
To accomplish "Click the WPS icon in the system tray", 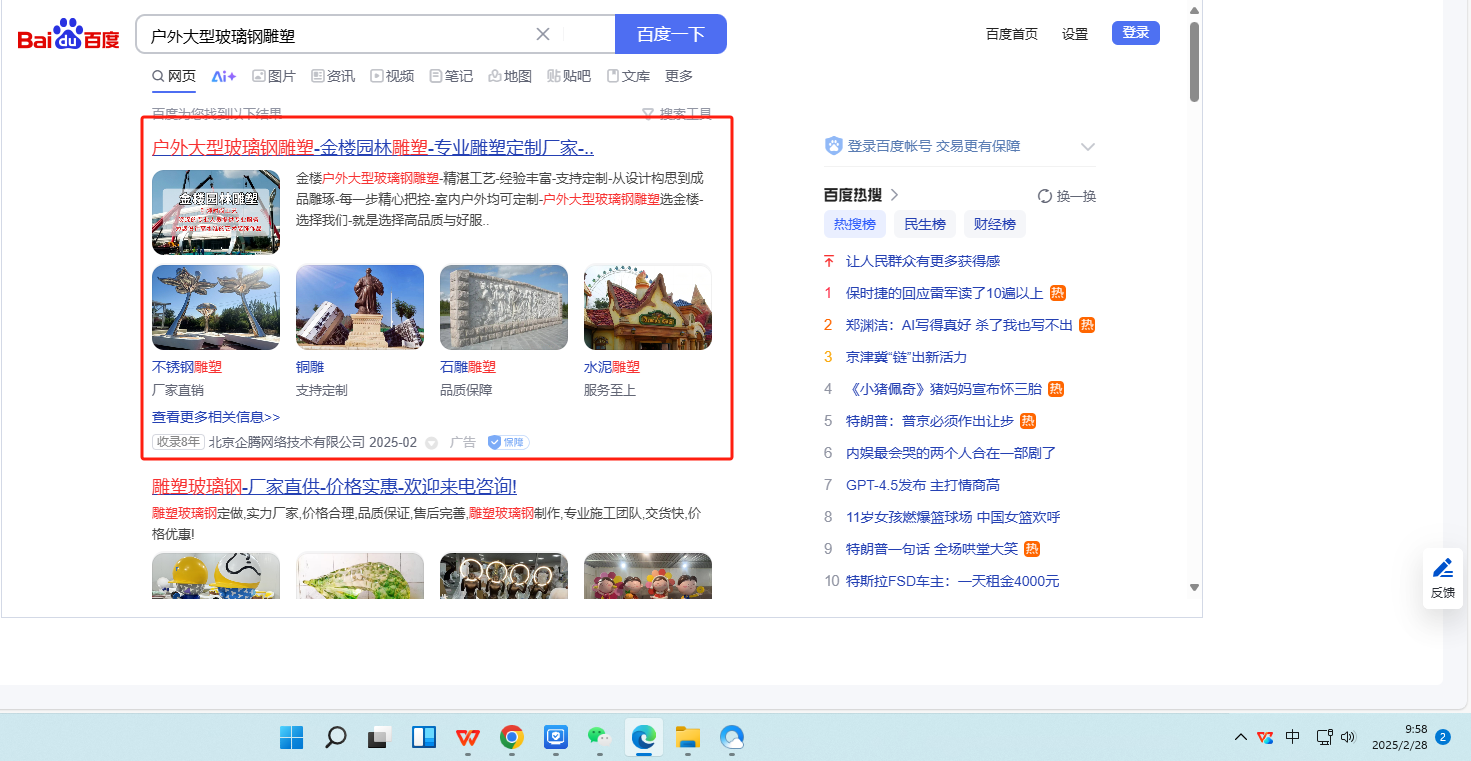I will tap(1265, 738).
